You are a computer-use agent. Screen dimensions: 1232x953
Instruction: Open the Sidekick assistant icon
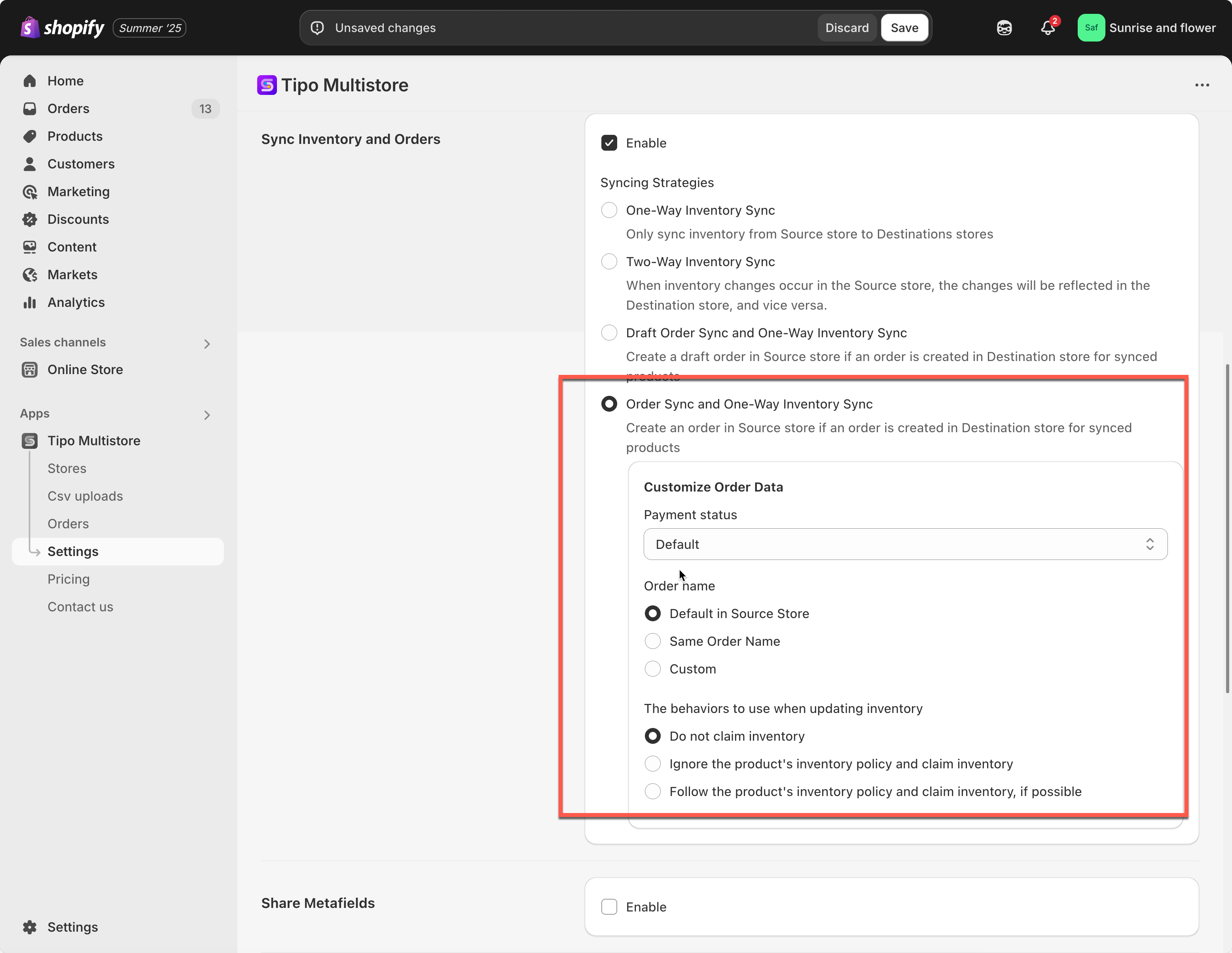point(1004,28)
